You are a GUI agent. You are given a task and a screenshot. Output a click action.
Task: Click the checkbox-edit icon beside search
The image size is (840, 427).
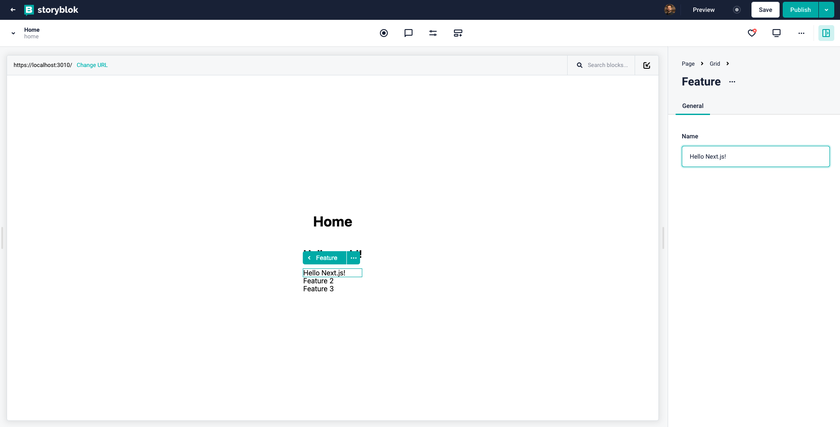click(647, 65)
